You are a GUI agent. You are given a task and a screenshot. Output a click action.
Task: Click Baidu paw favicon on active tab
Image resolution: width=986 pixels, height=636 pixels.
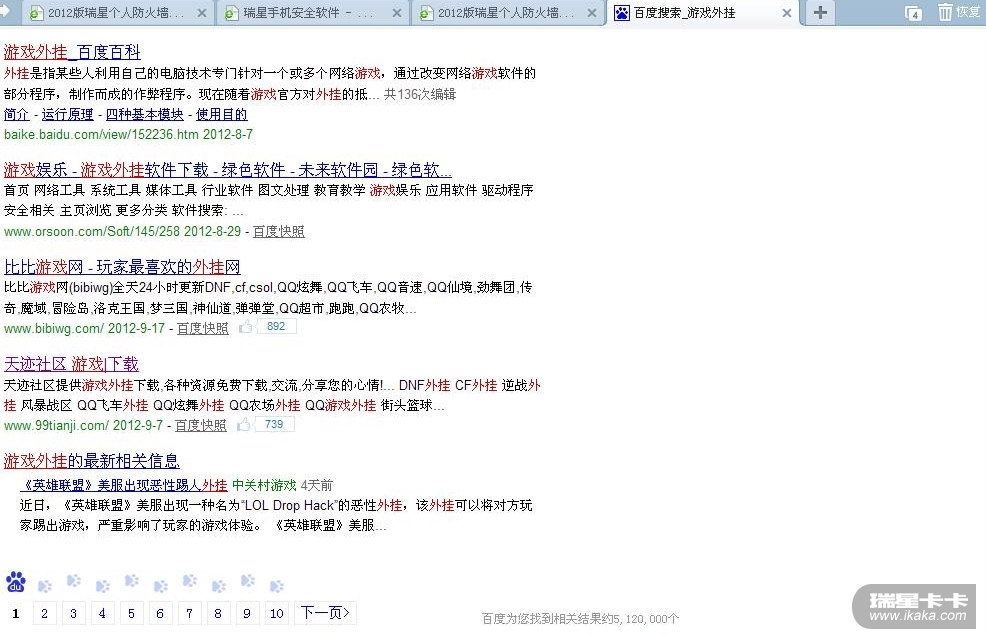[x=621, y=13]
